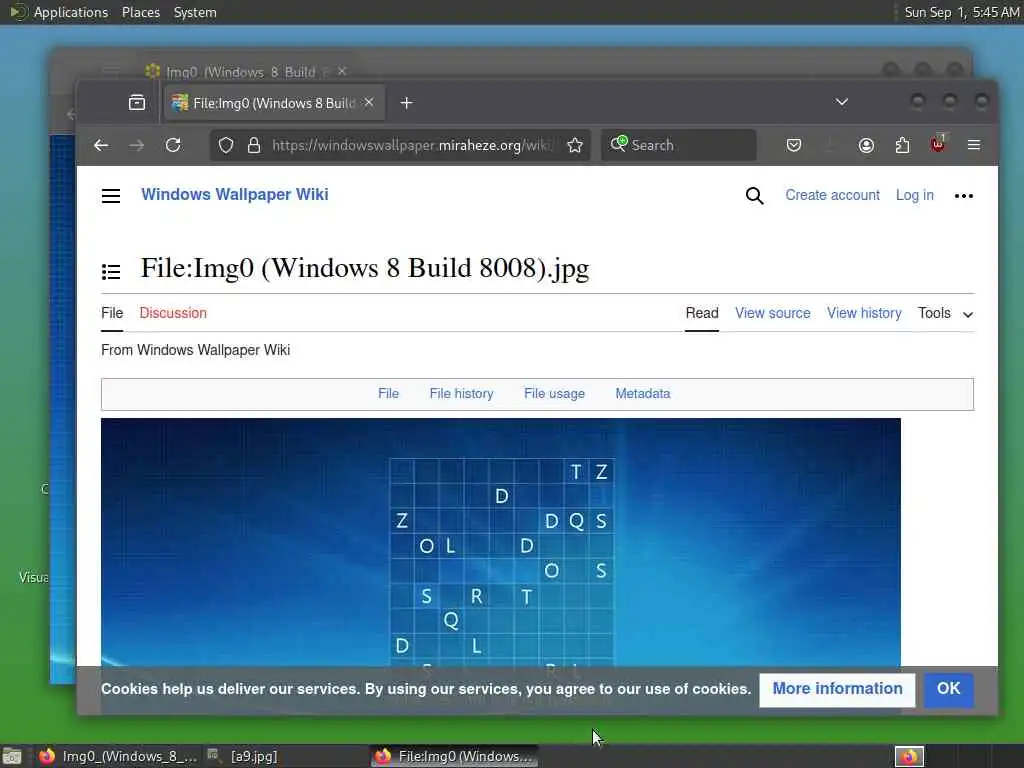1024x768 pixels.
Task: Accept cookies with OK button
Action: point(948,689)
